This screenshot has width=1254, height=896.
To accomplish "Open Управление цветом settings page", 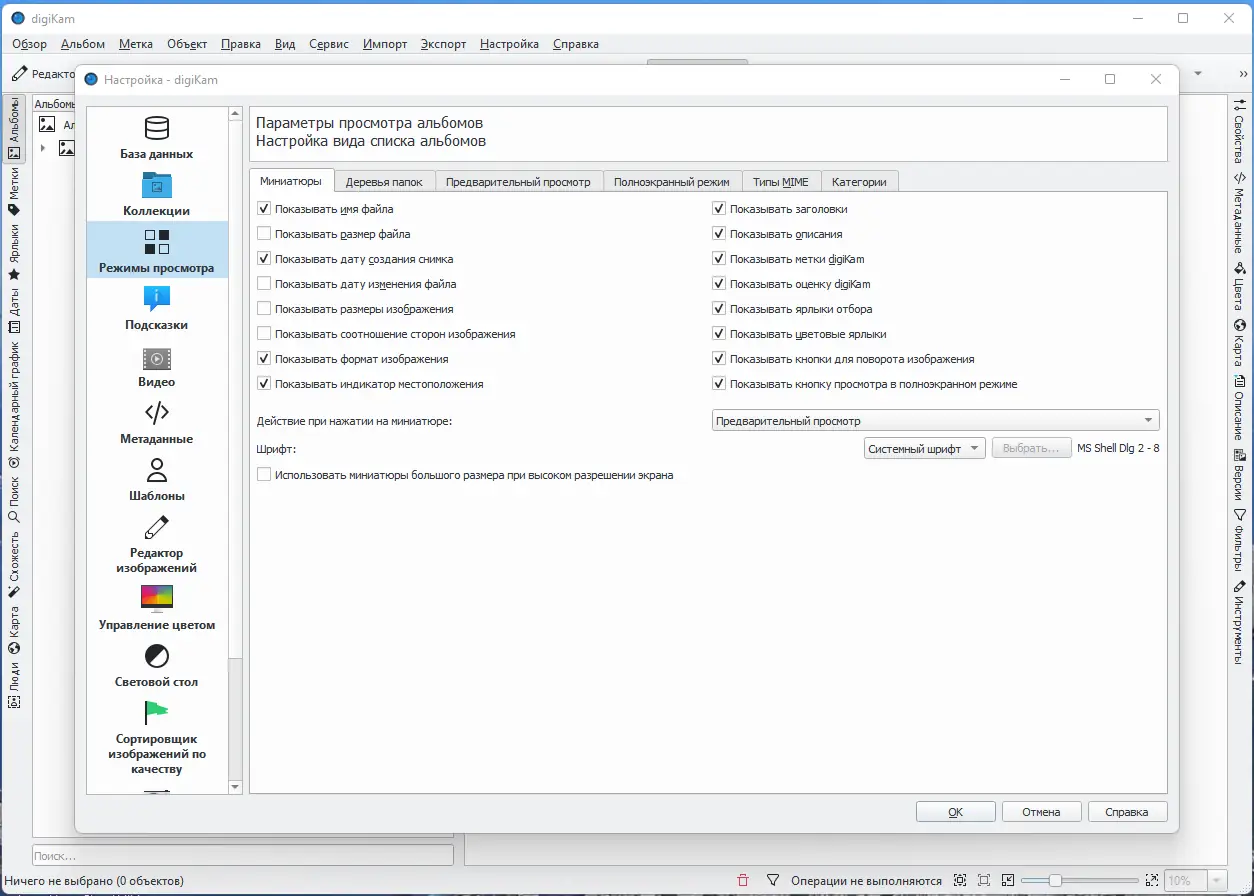I will (x=157, y=607).
